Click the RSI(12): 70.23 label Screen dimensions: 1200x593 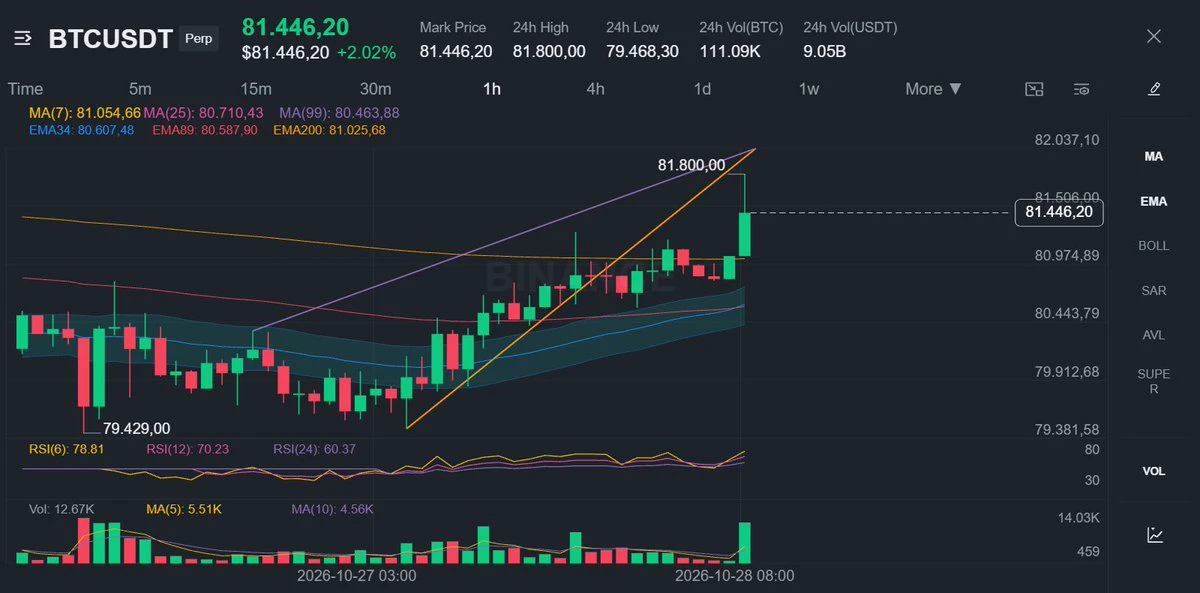187,449
